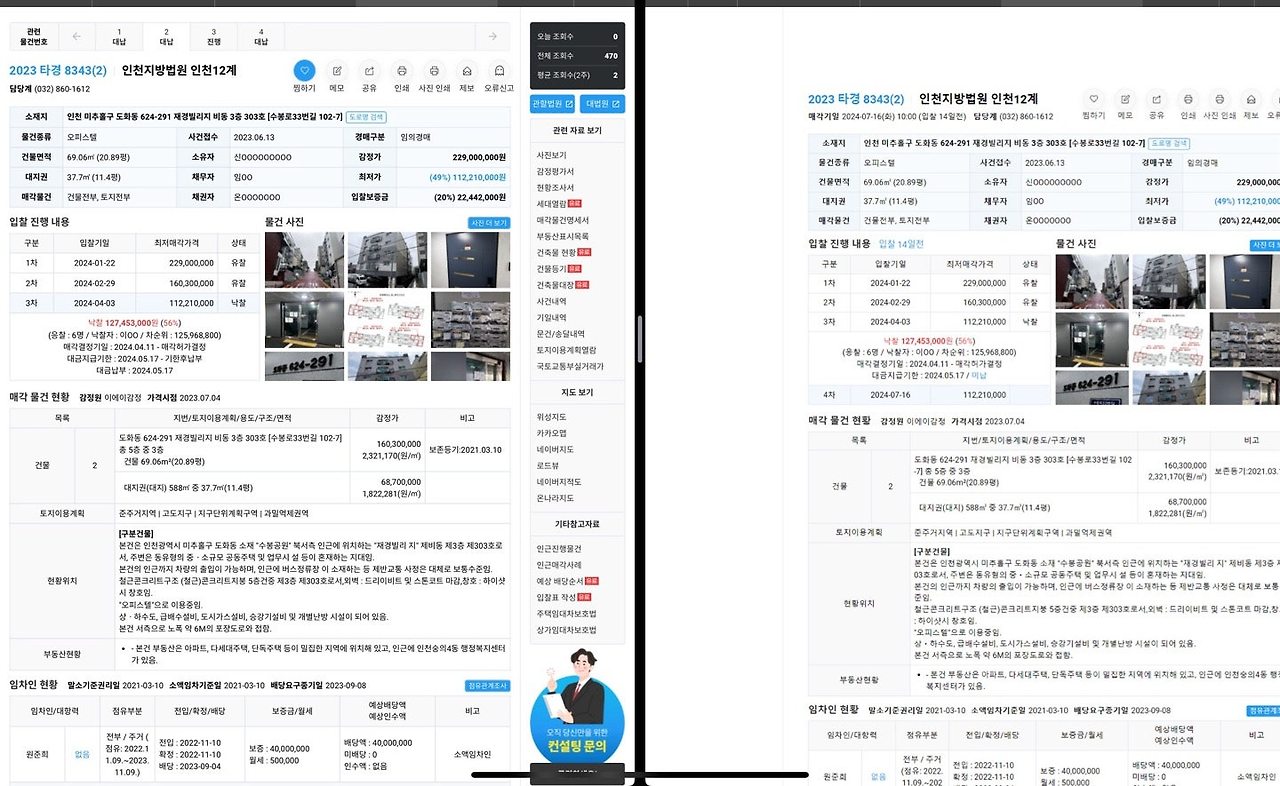Click case number 2023 타경 8343(2) in left window
Screen dimensions: 1280x786
(x=58, y=70)
